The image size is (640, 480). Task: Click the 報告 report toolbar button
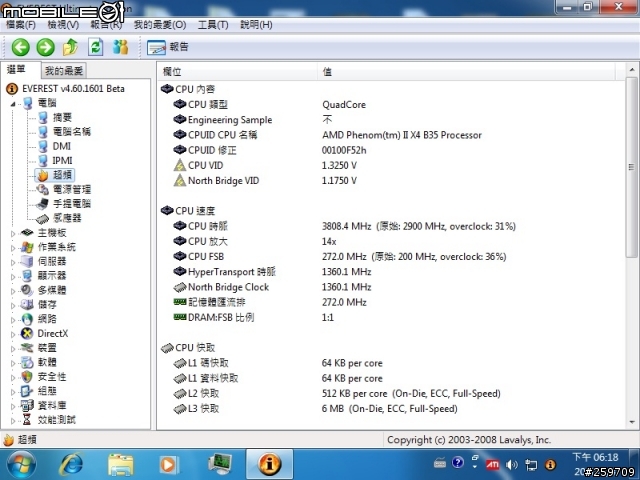coord(168,47)
